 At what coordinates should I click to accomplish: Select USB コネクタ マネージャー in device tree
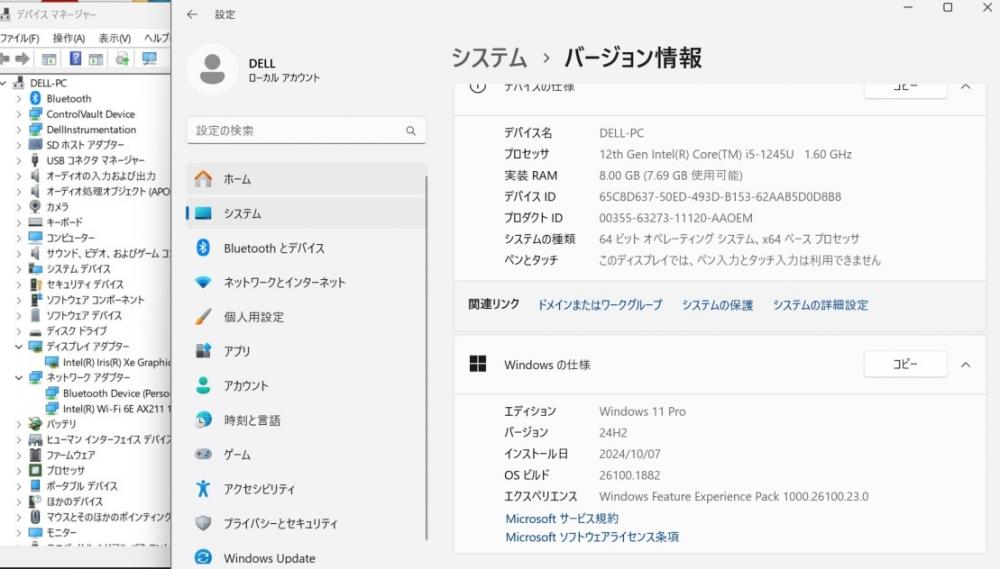[96, 160]
